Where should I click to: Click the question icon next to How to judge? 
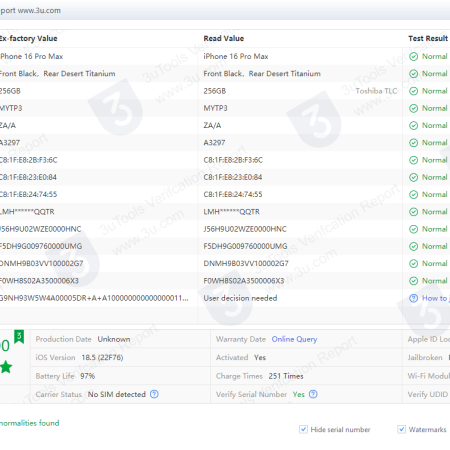coord(413,298)
